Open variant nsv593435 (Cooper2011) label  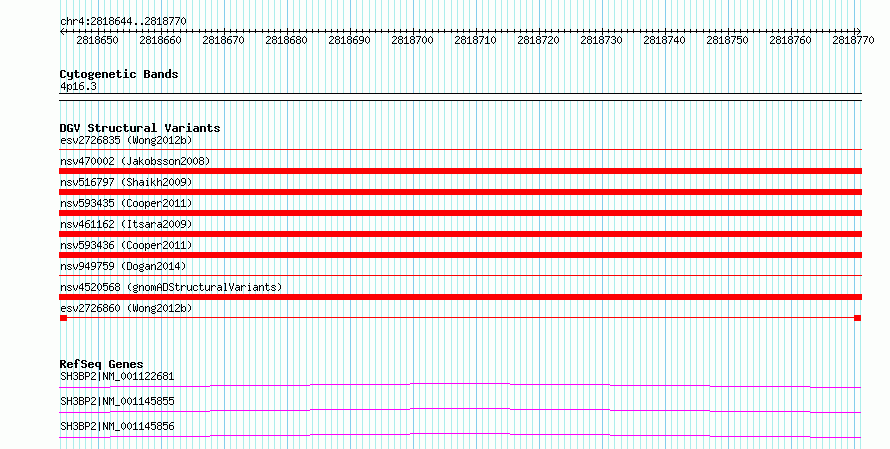click(126, 203)
